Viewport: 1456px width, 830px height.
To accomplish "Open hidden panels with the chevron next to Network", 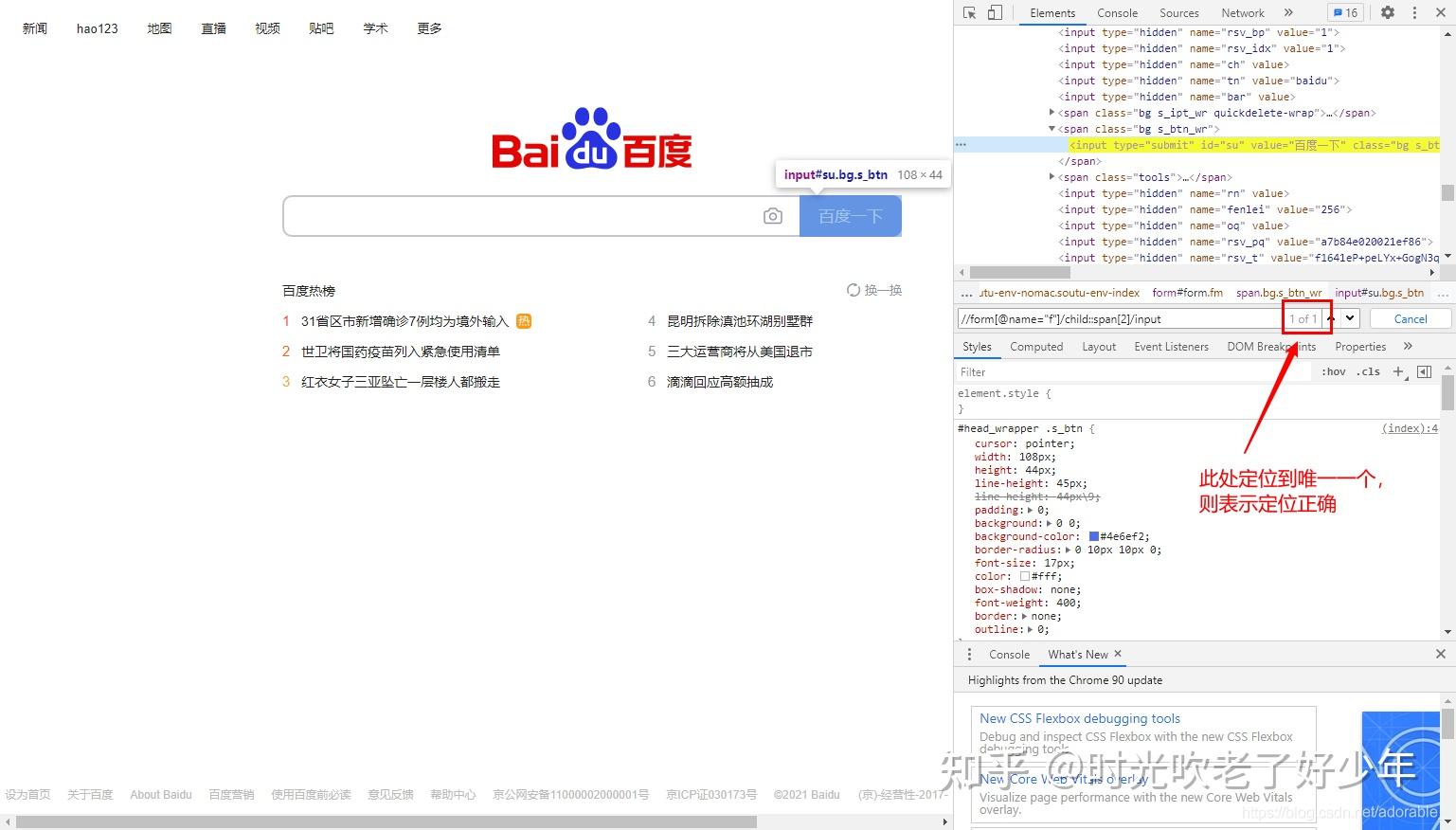I will pos(1287,12).
